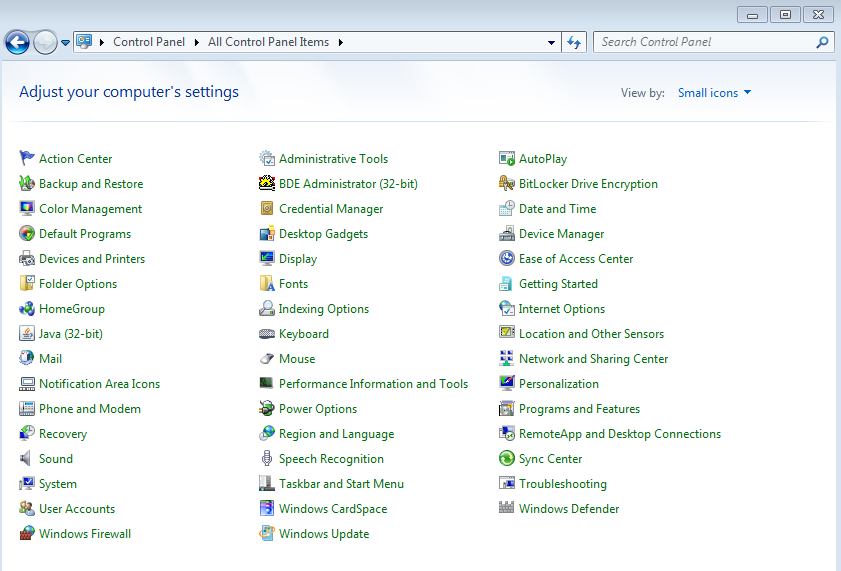Open the Taskbar and Start Menu link
The image size is (841, 571).
[341, 484]
